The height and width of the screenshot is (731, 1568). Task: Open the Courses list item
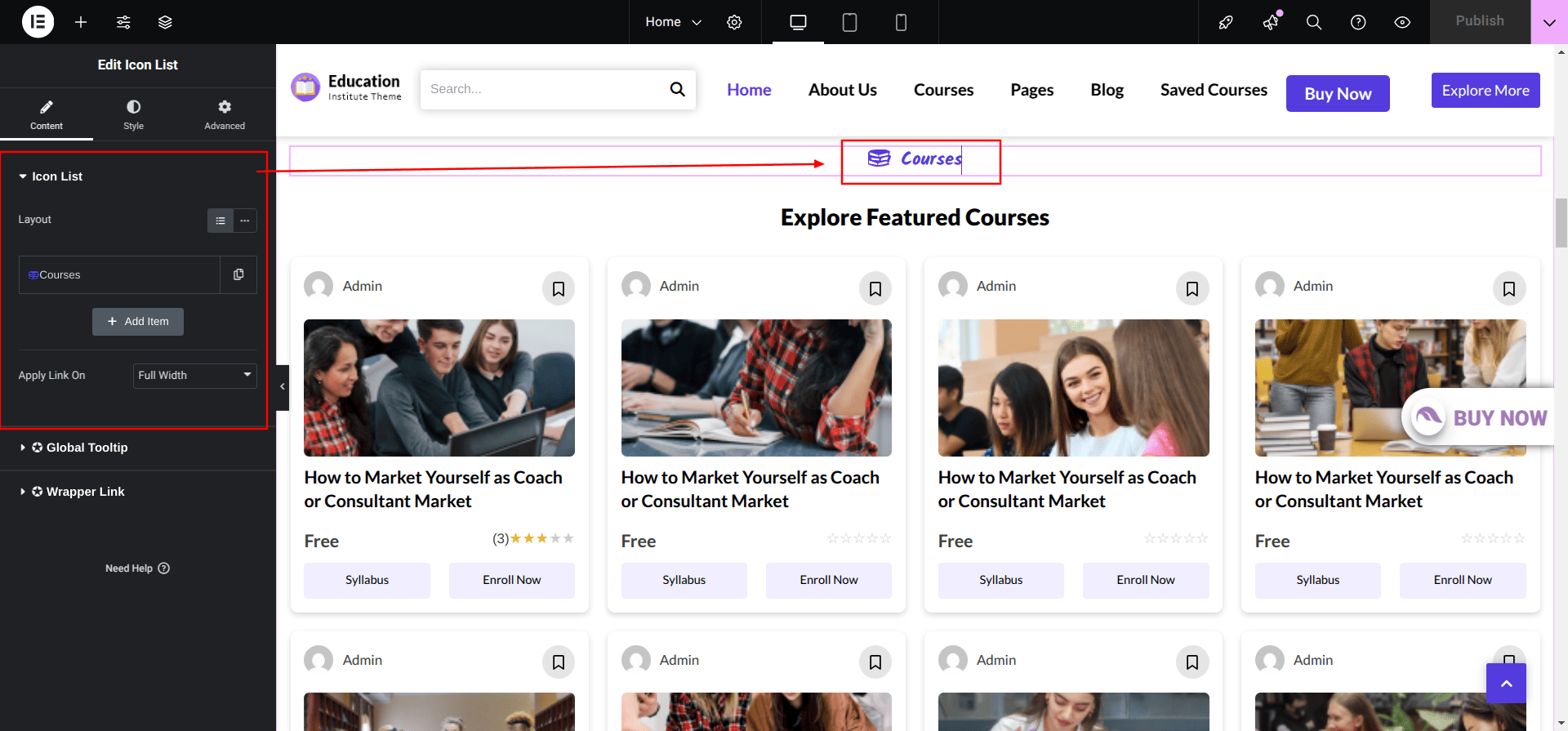pos(119,275)
